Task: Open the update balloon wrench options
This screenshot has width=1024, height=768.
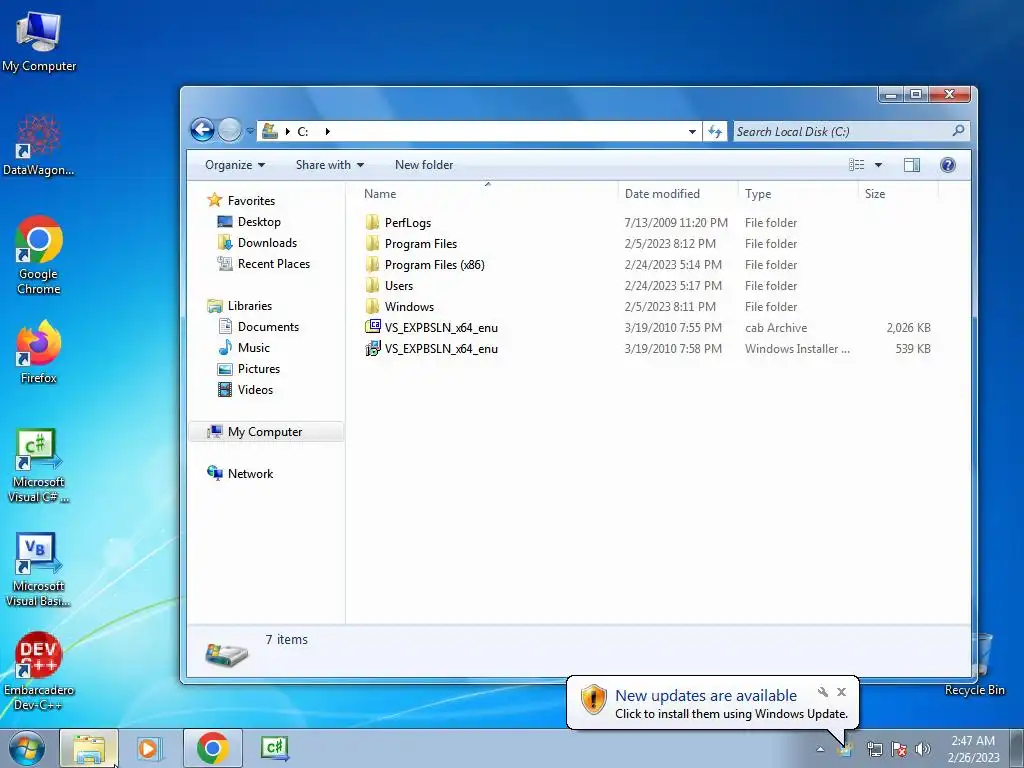Action: [823, 692]
